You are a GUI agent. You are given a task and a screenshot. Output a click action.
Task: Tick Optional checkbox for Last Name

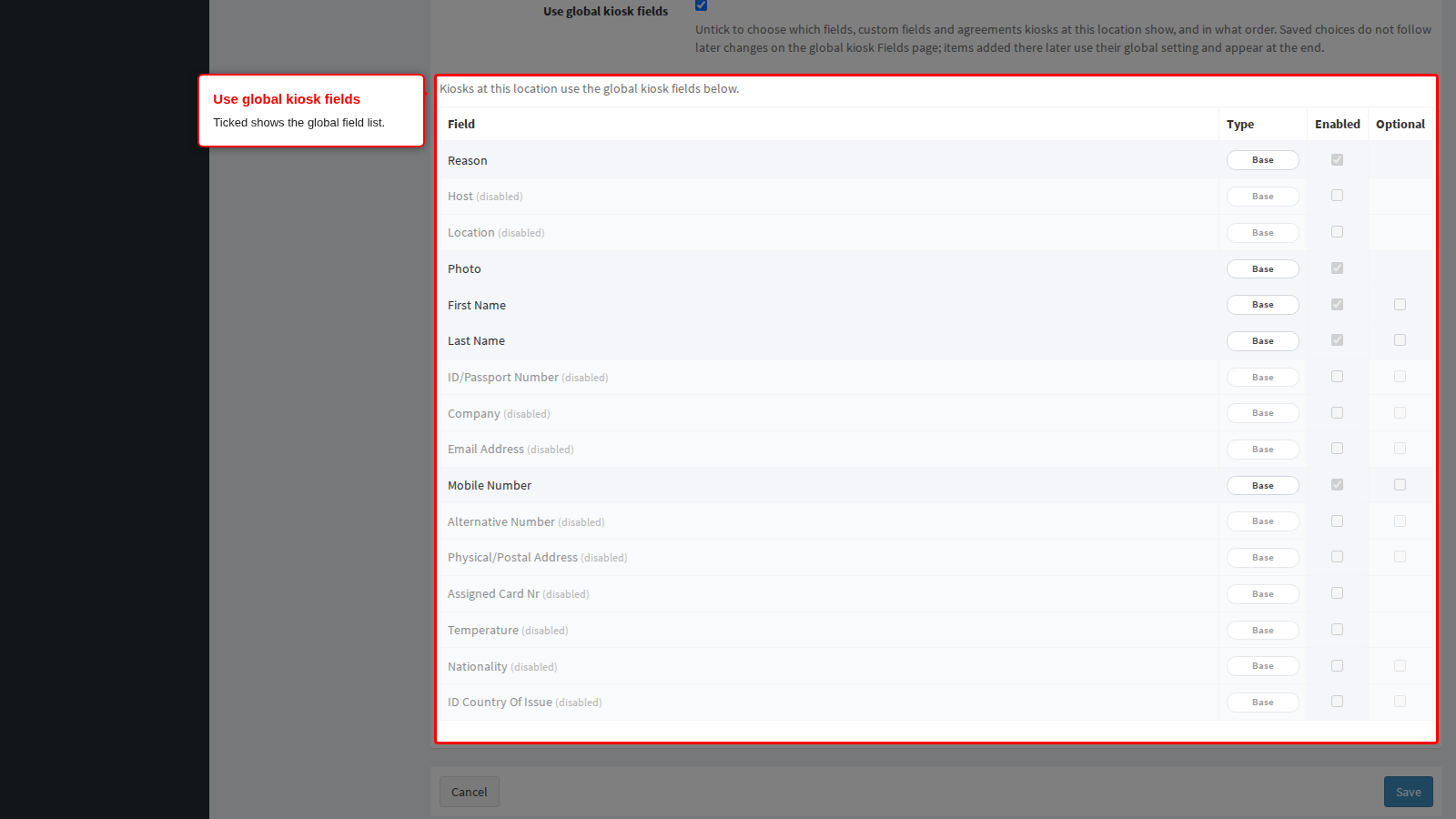(1400, 339)
